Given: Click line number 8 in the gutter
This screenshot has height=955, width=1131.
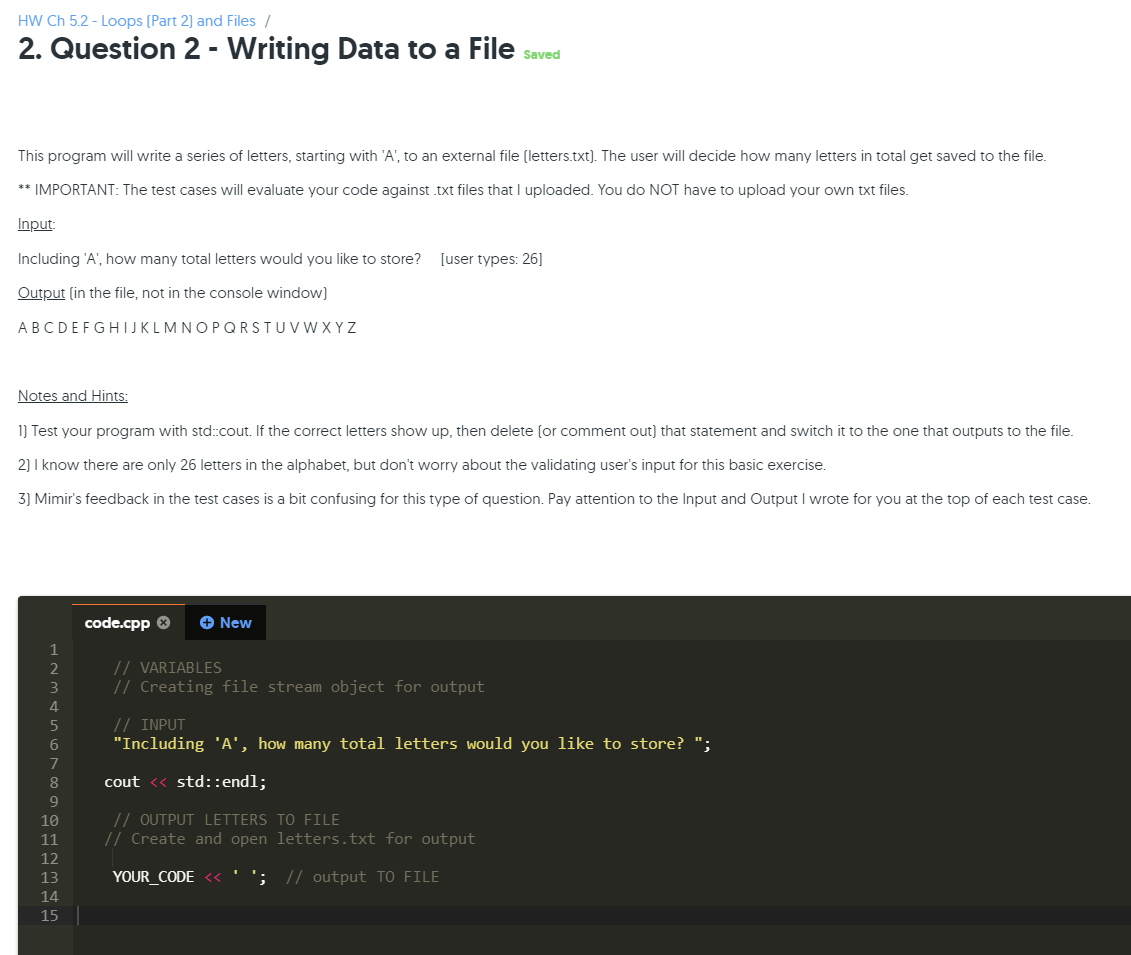Looking at the screenshot, I should [x=53, y=783].
